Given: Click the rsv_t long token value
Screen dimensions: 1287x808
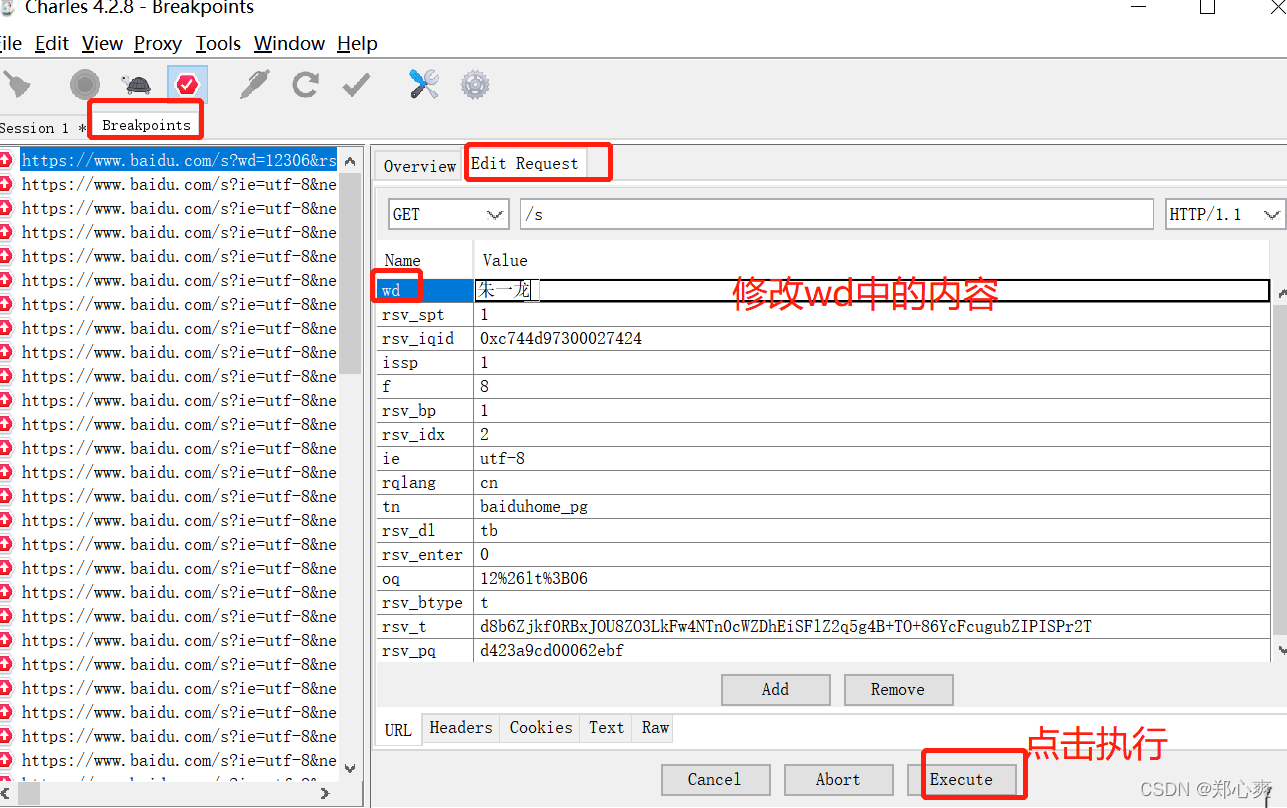Looking at the screenshot, I should point(786,626).
